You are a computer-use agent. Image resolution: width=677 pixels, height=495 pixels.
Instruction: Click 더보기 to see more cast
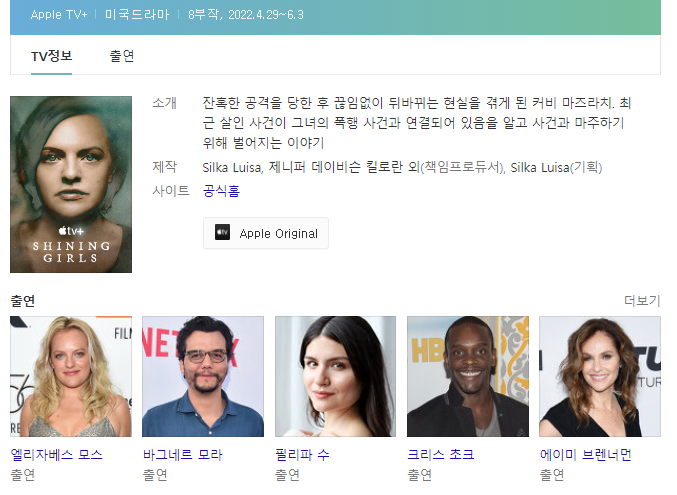pyautogui.click(x=642, y=301)
